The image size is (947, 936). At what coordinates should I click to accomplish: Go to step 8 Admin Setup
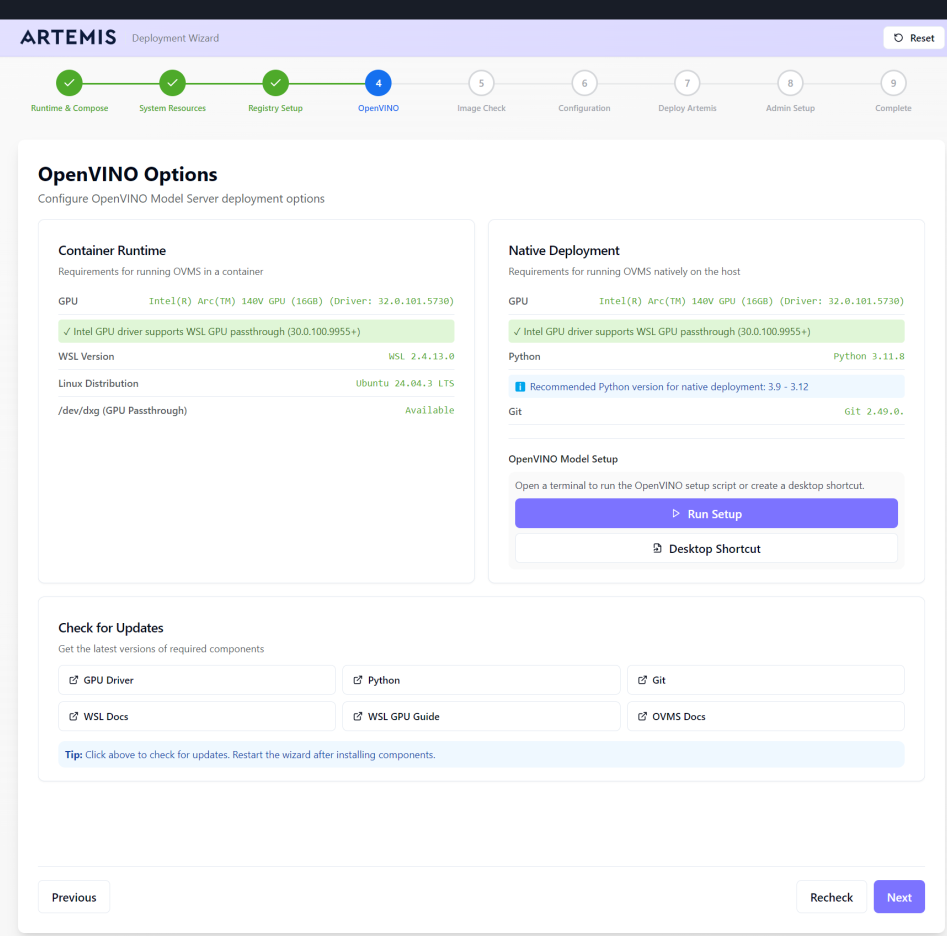pos(790,83)
